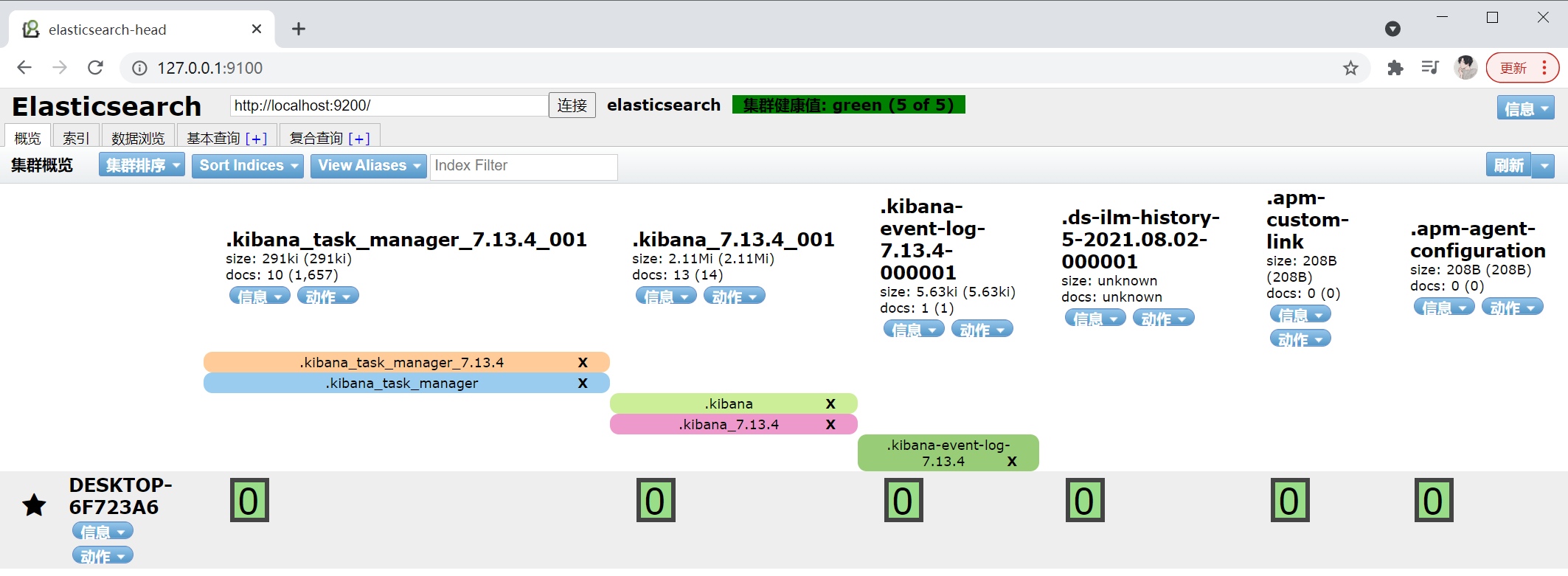Open the Chrome profile avatar
Screen dimensions: 1568x576
coord(1465,68)
